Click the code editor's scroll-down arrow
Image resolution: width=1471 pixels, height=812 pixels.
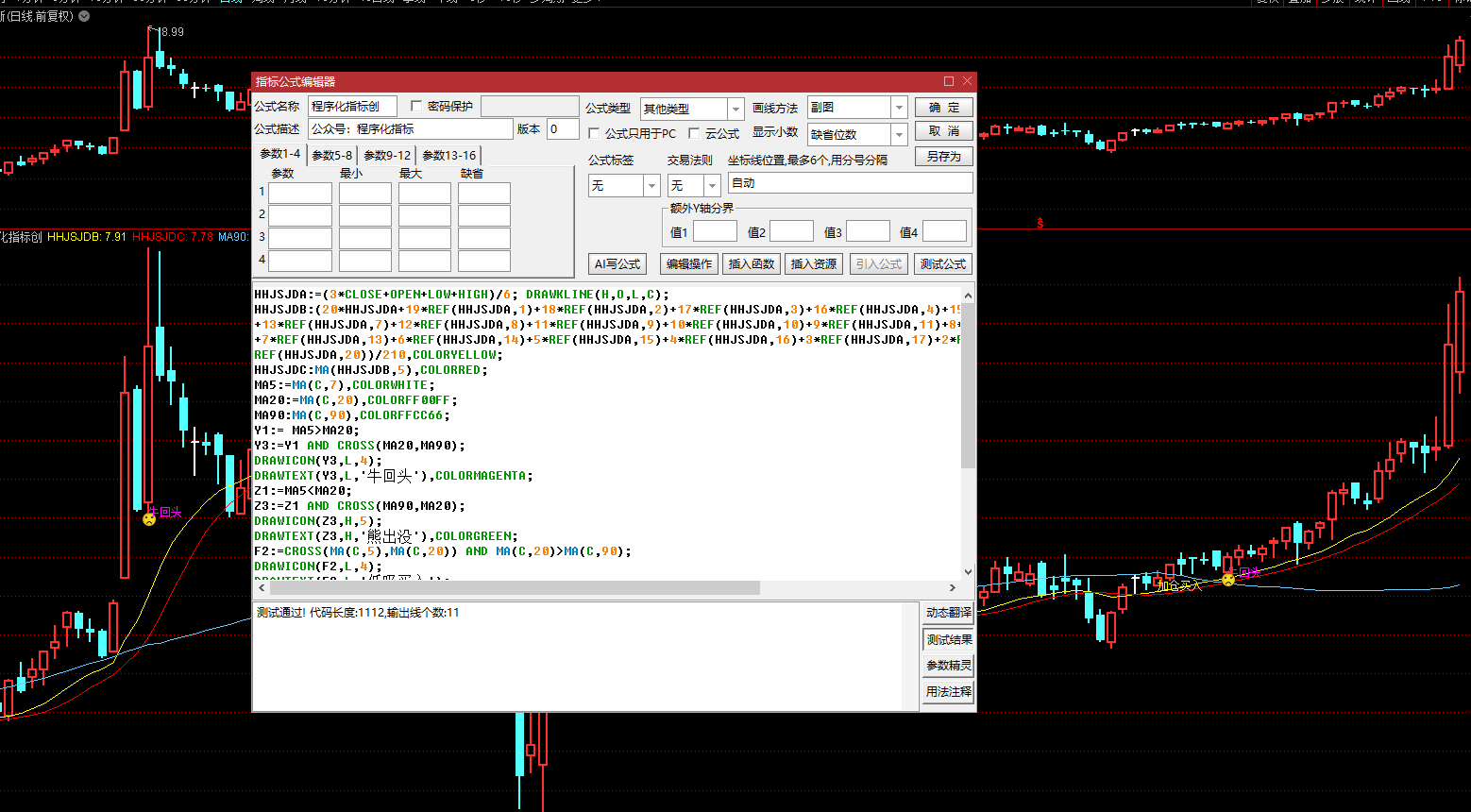968,571
